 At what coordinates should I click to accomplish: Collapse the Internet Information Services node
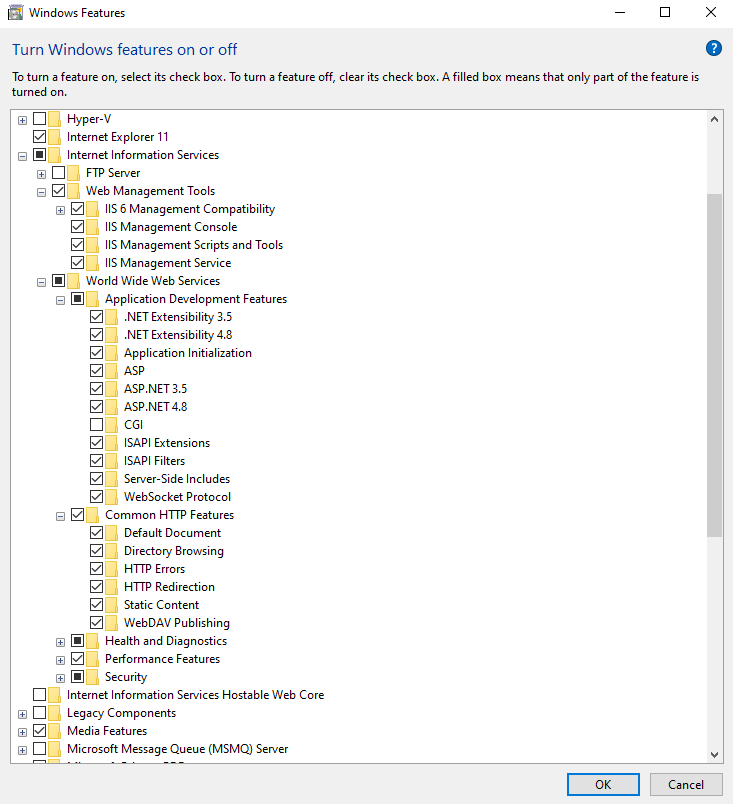point(22,156)
